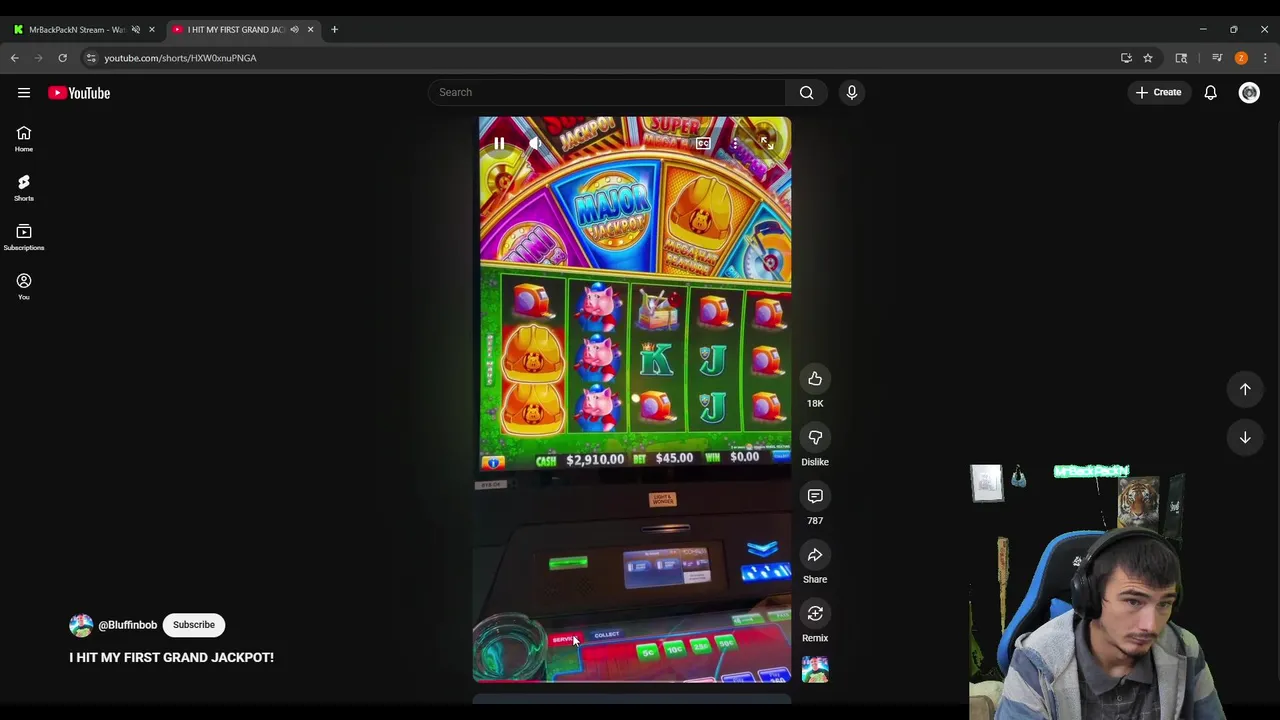Open the YouTube account avatar menu
The image size is (1280, 720).
click(1249, 93)
